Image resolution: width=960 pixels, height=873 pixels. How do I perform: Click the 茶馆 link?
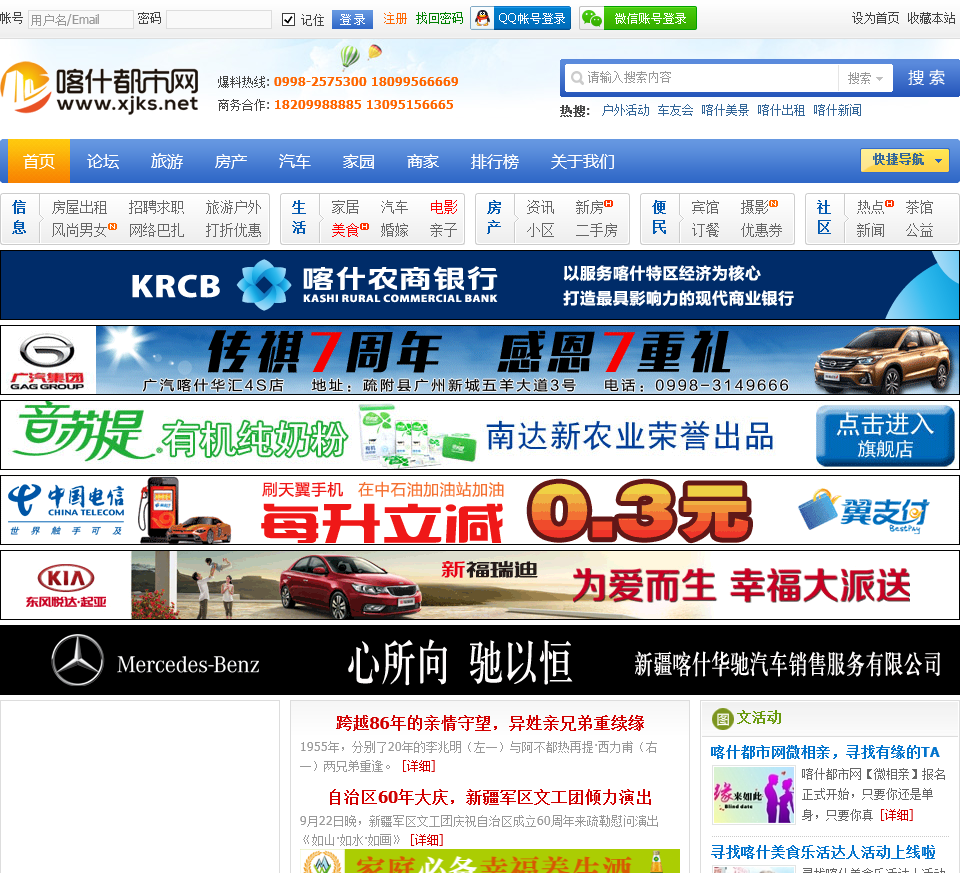[919, 208]
